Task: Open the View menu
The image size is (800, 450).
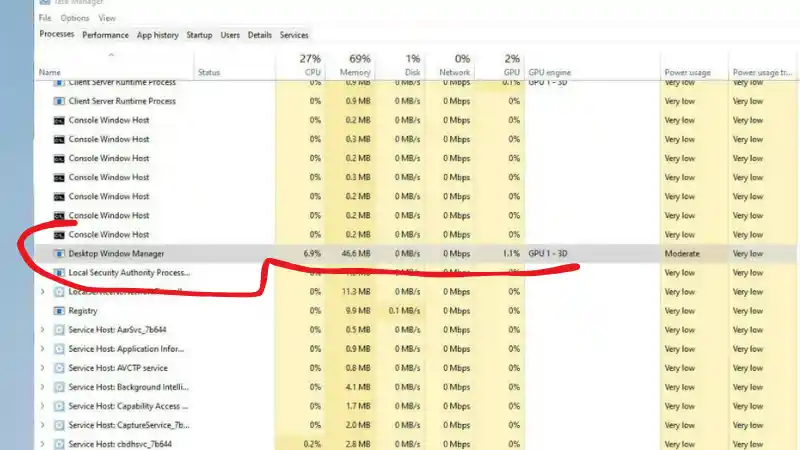Action: point(107,18)
